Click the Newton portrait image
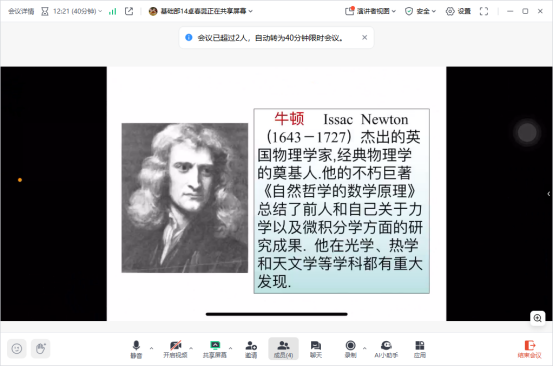Viewport: 553px width, 366px height. tap(185, 198)
